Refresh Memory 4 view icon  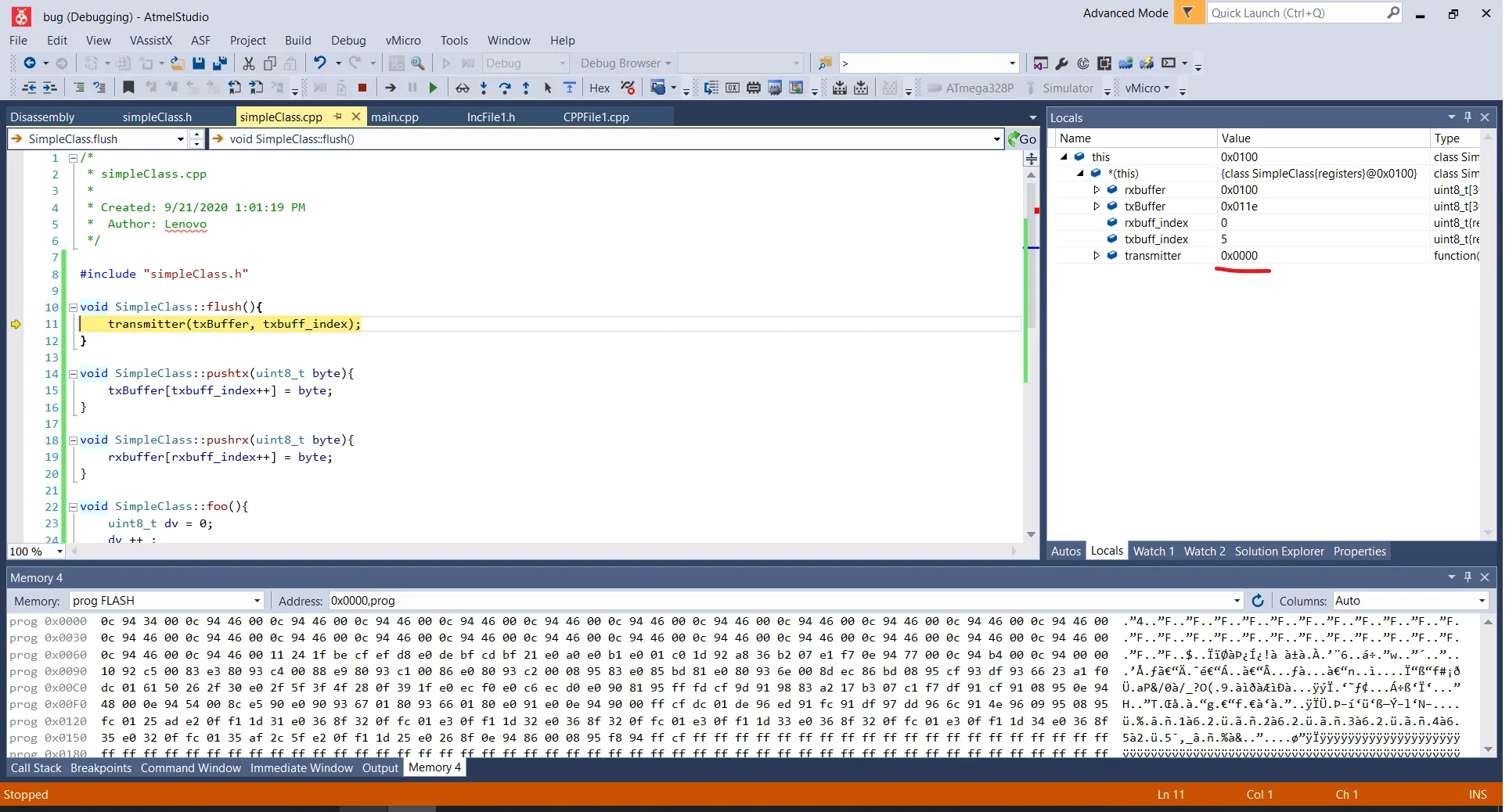(x=1257, y=600)
